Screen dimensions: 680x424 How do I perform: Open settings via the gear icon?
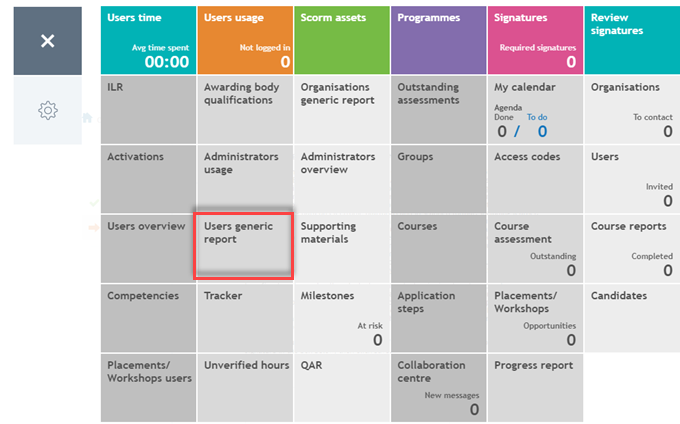click(x=48, y=110)
